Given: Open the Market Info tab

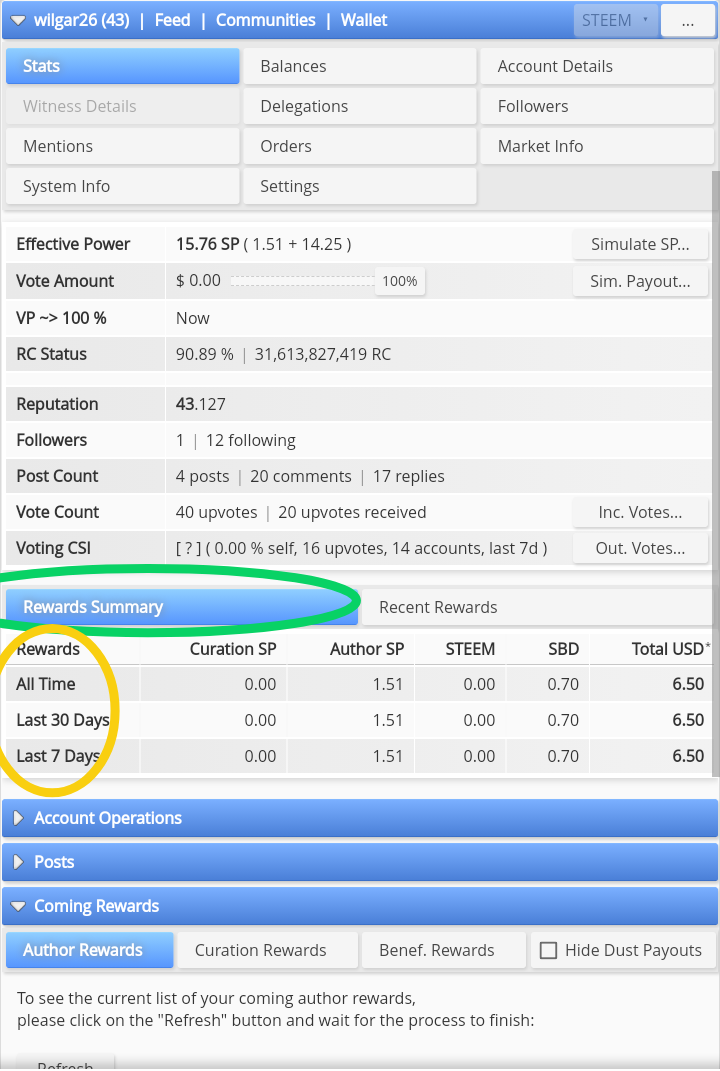Looking at the screenshot, I should pyautogui.click(x=597, y=146).
